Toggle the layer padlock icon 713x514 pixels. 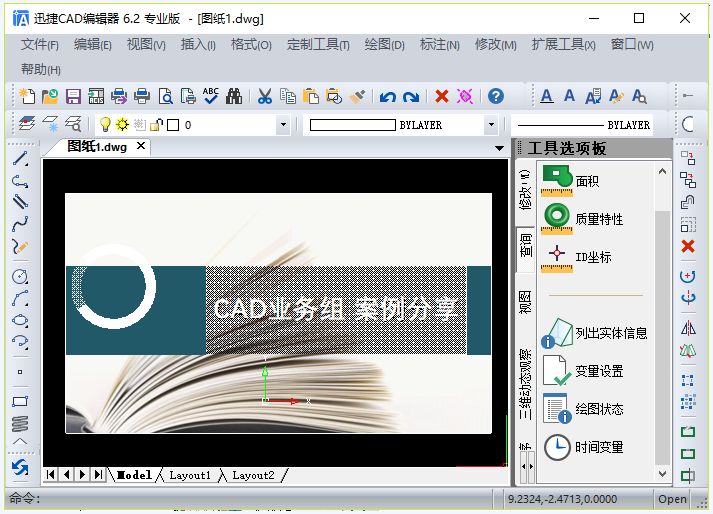156,124
